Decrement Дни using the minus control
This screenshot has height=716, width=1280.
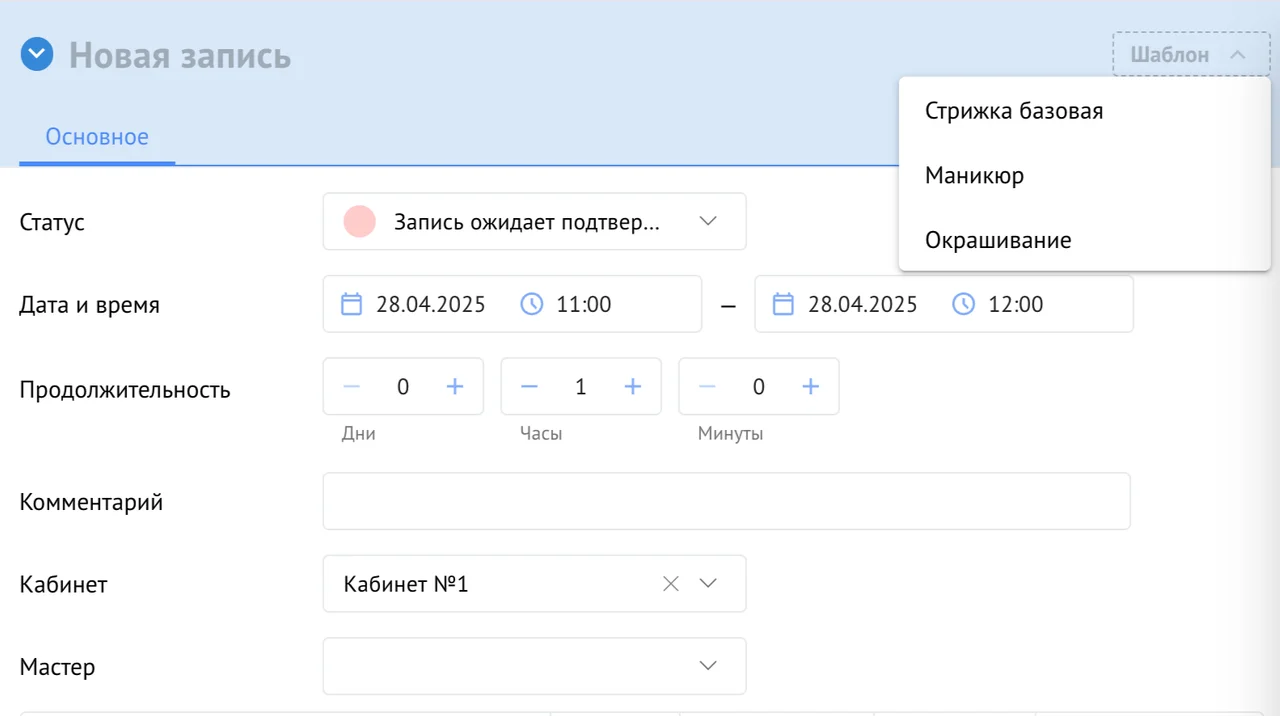coord(351,386)
